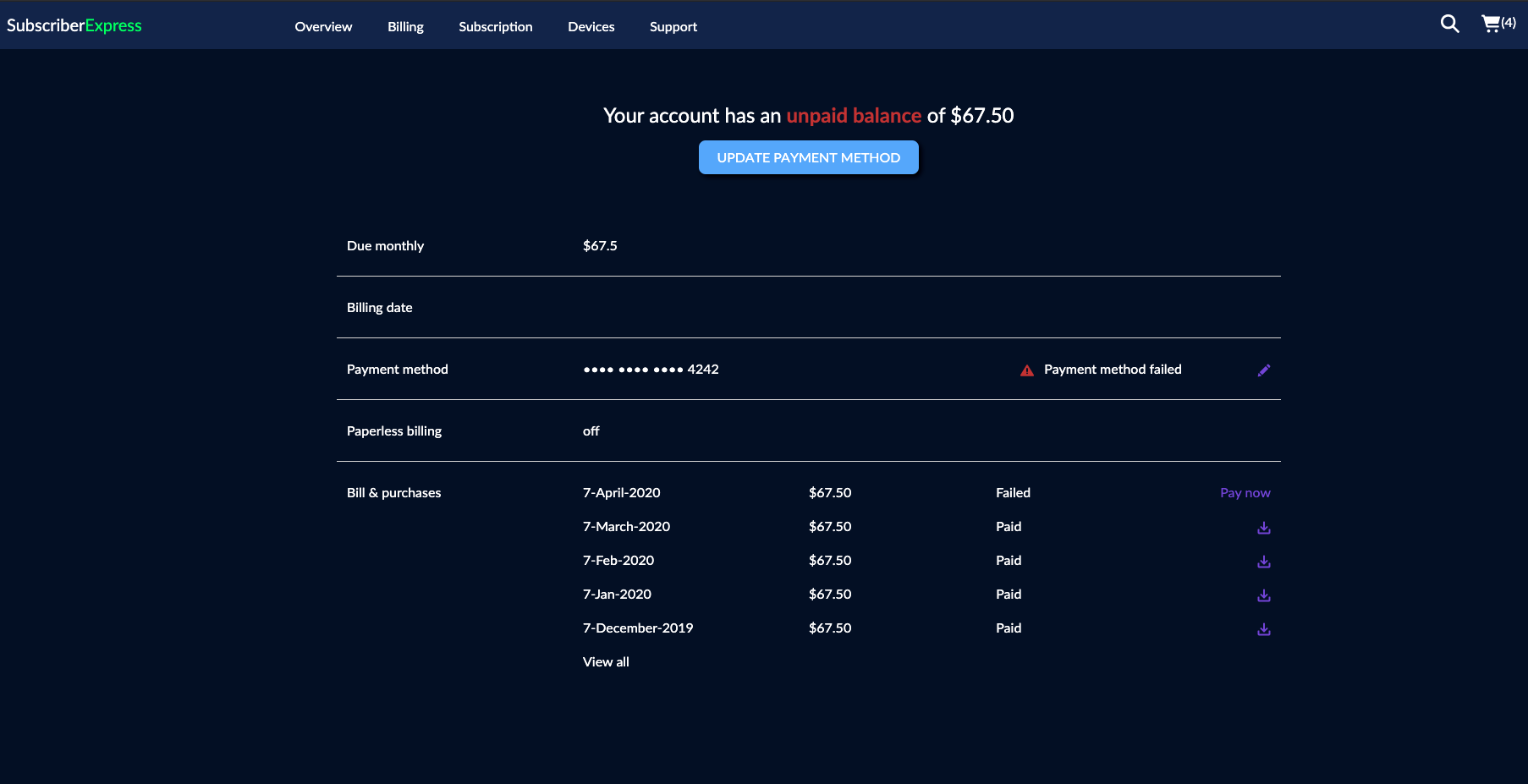Image resolution: width=1528 pixels, height=784 pixels.
Task: Pay now for the failed April bill
Action: [1245, 492]
